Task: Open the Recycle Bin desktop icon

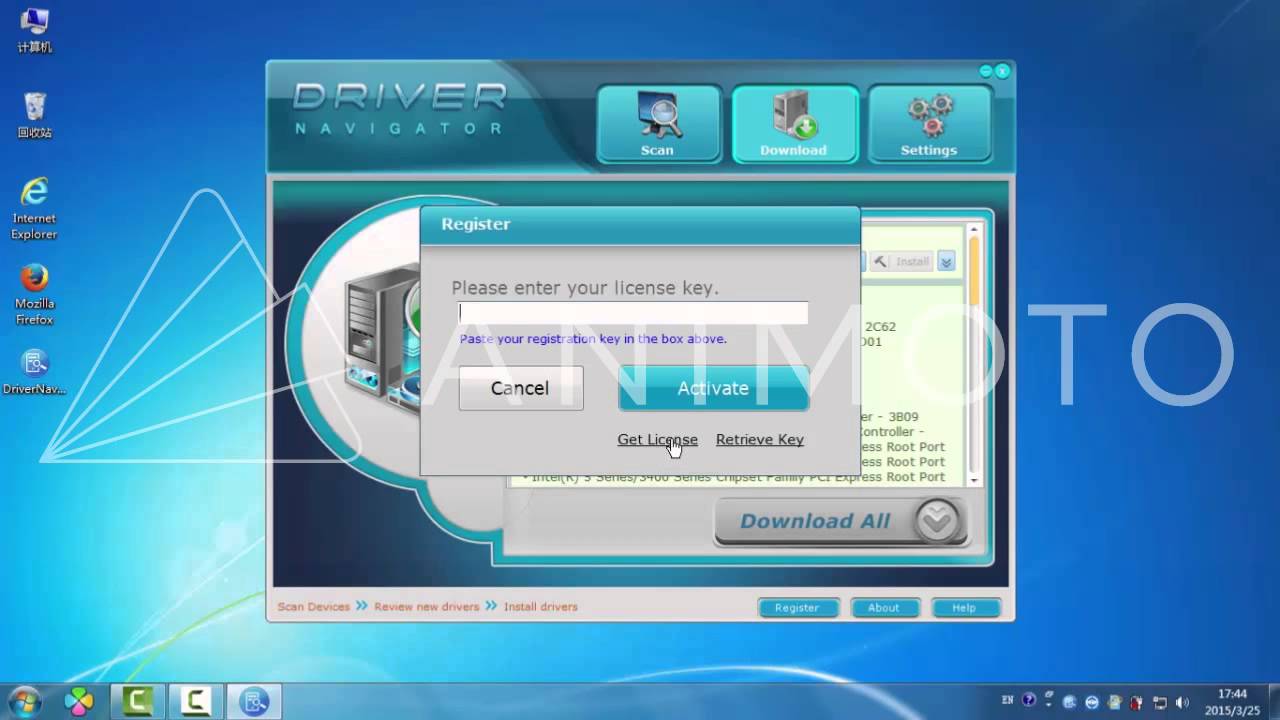Action: pos(35,115)
